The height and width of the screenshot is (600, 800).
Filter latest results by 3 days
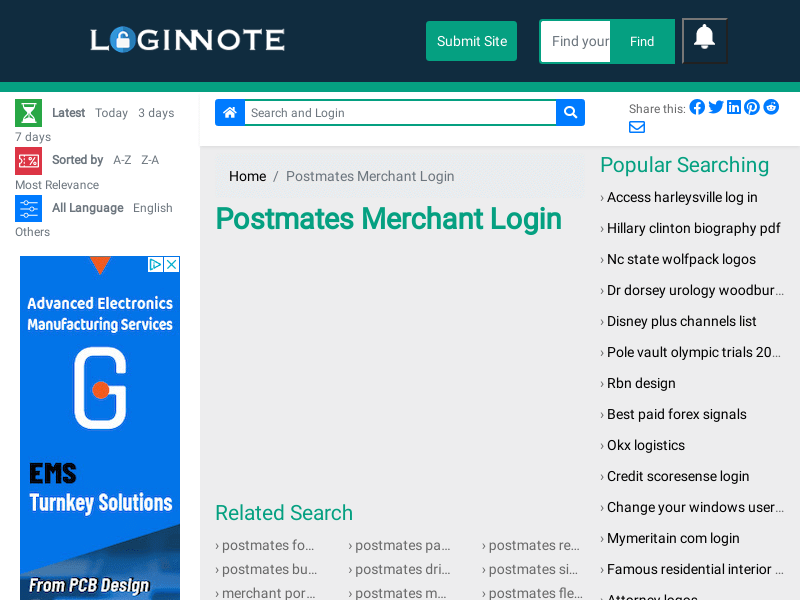coord(156,113)
